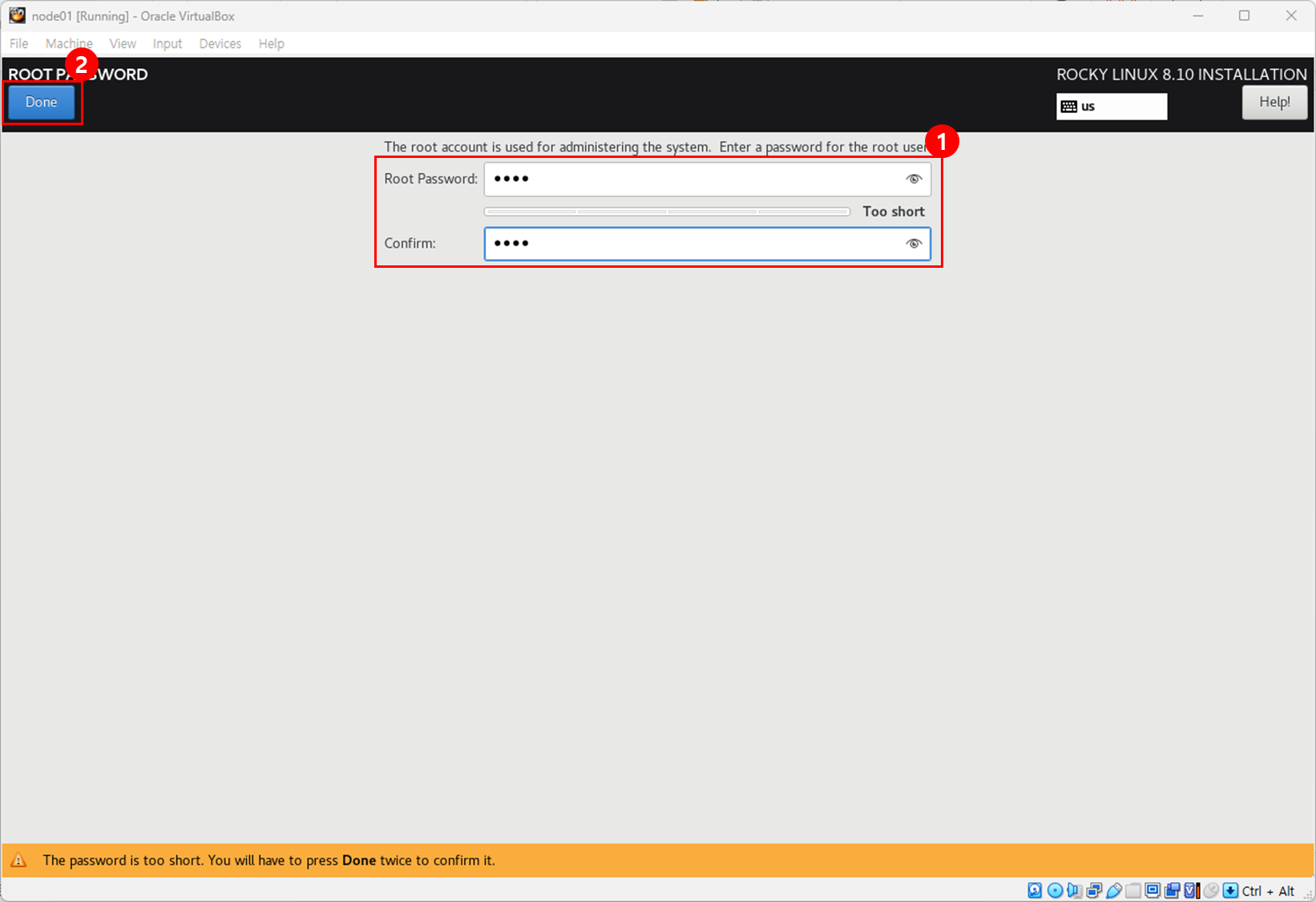Click the audio status icon
The image size is (1316, 902).
[1074, 890]
